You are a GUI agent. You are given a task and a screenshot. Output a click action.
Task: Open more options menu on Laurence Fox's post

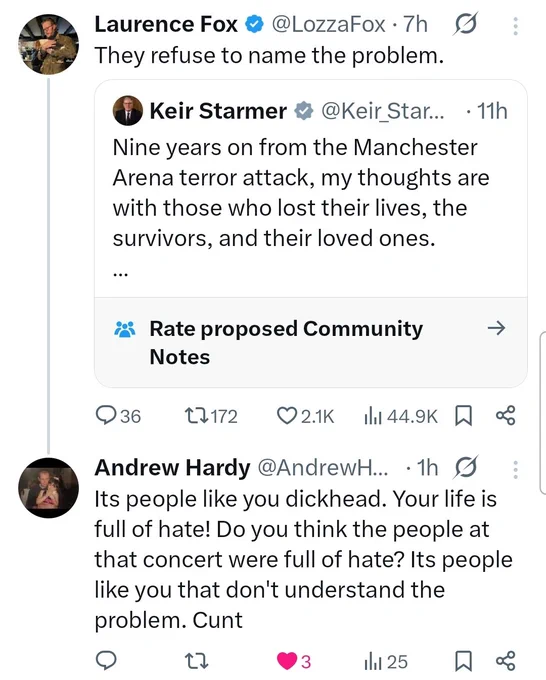click(x=515, y=26)
